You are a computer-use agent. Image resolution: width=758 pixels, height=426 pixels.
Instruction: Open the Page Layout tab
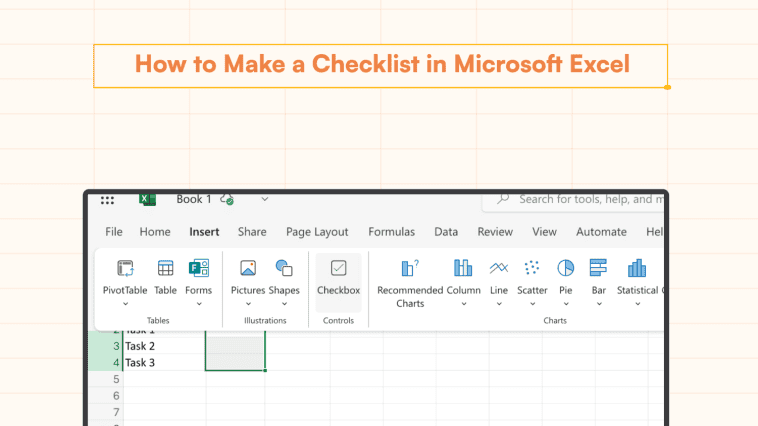click(317, 232)
